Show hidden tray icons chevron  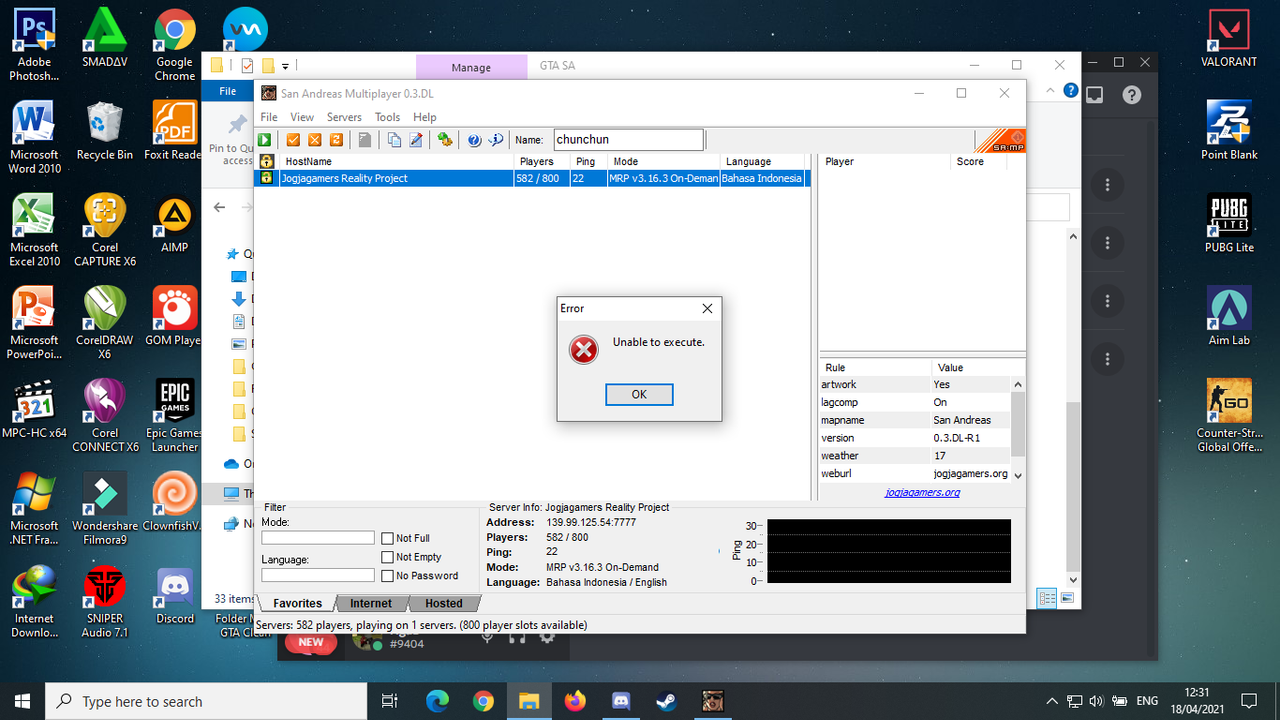(1052, 701)
